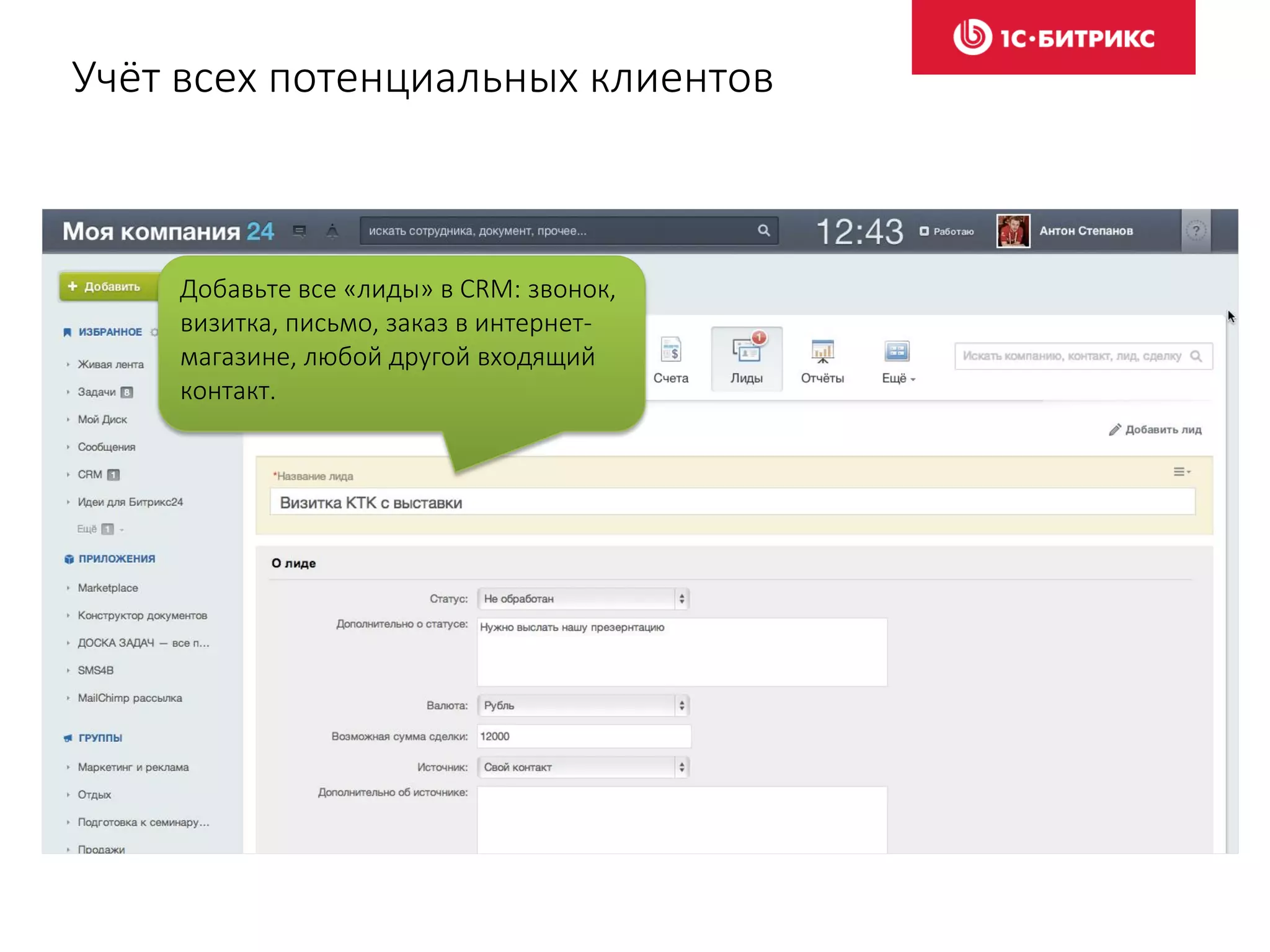Click the Дополнительно об источнике text area

(682, 820)
